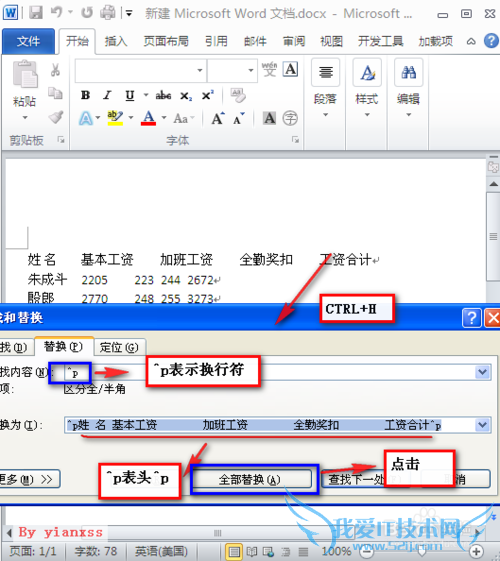Click the Redo icon in quick access toolbar
Screen dimensions: 500x561
click(x=87, y=13)
